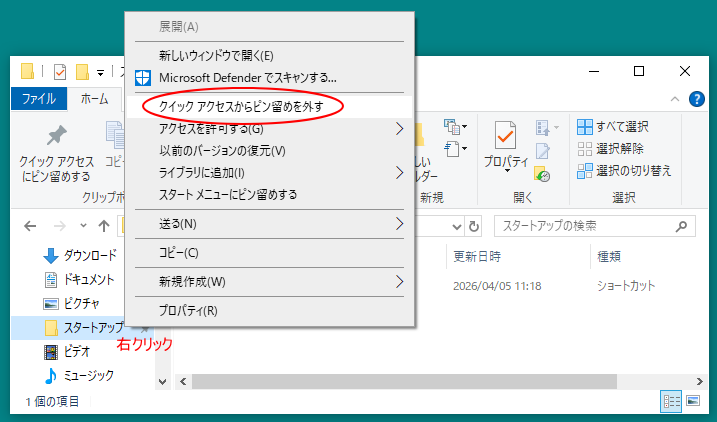Click the Properties checkmark document icon in ribbon

click(x=505, y=135)
